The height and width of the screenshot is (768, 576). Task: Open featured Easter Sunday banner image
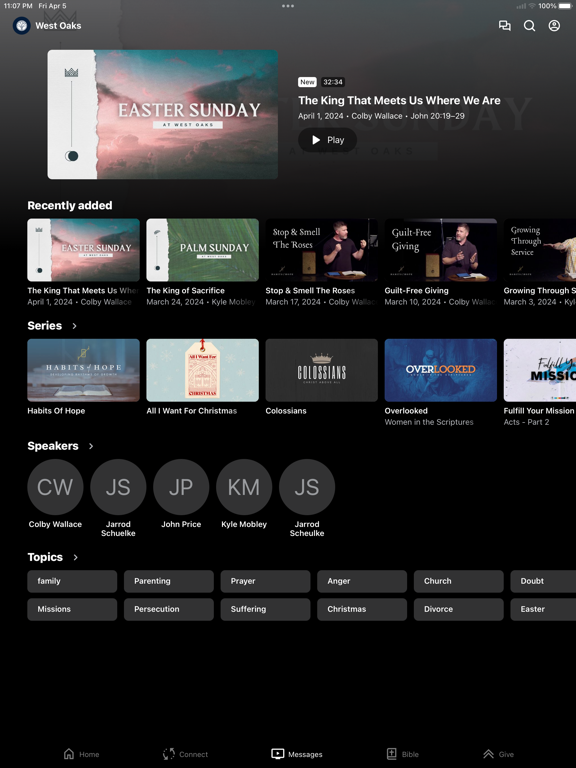(163, 114)
